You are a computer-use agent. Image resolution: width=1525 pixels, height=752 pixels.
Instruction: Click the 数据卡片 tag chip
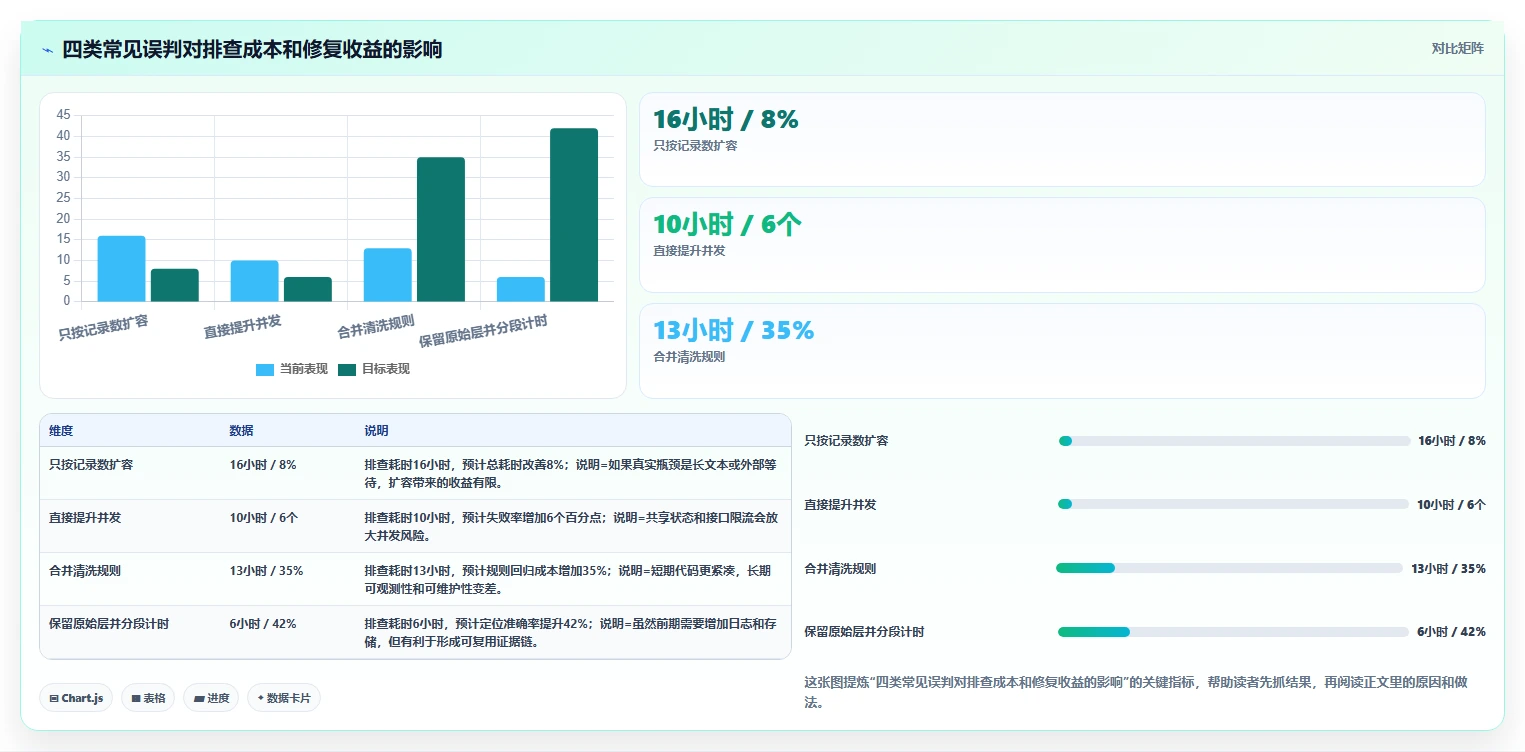[284, 698]
